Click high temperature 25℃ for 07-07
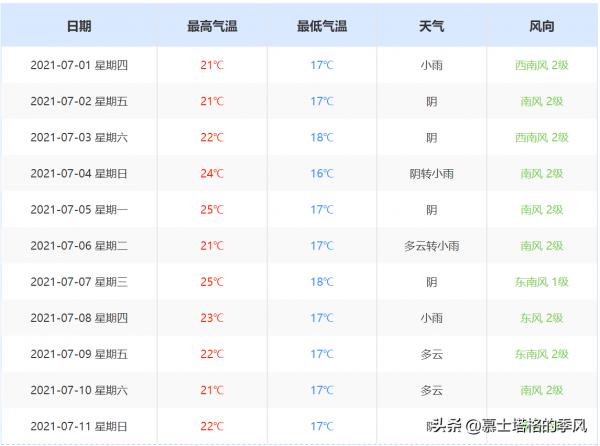600x446 pixels. pos(212,282)
